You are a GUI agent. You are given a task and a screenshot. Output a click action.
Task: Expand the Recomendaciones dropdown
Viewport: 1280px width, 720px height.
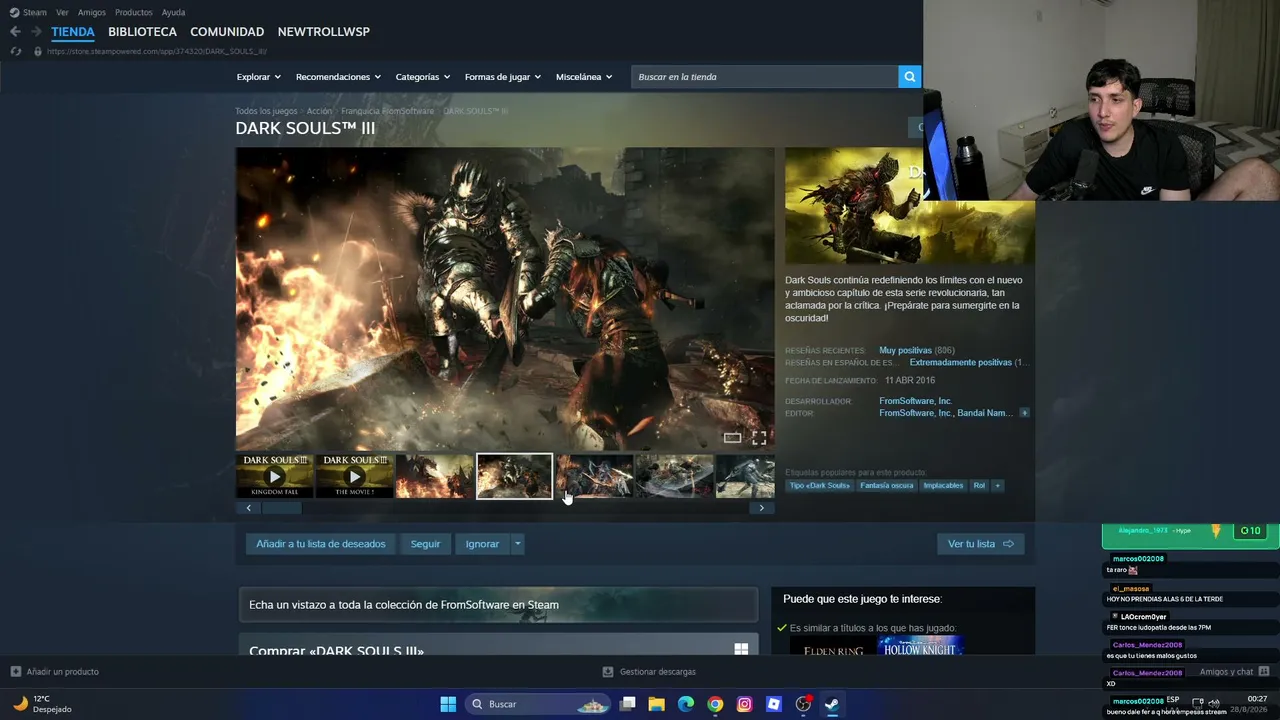click(338, 77)
